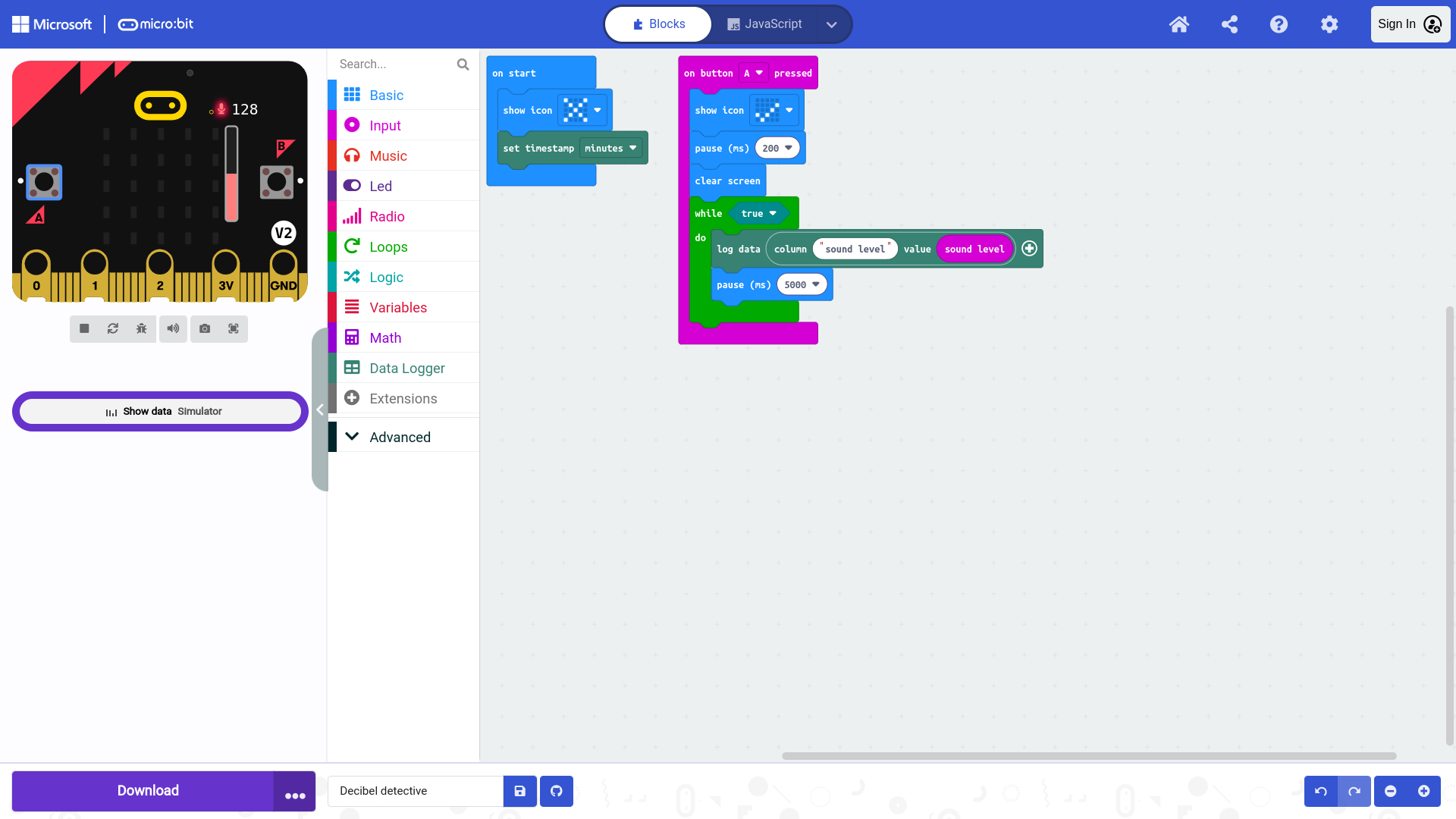Launch simulator in full screen
1456x819 pixels.
point(234,328)
